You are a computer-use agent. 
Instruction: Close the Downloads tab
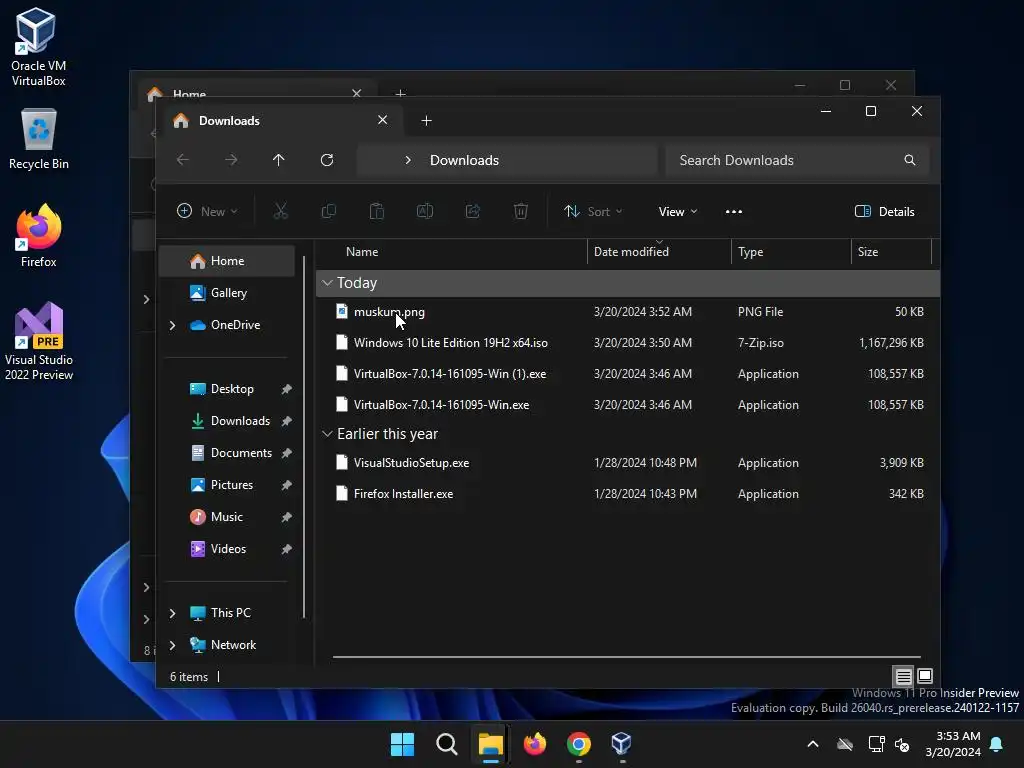click(x=383, y=120)
